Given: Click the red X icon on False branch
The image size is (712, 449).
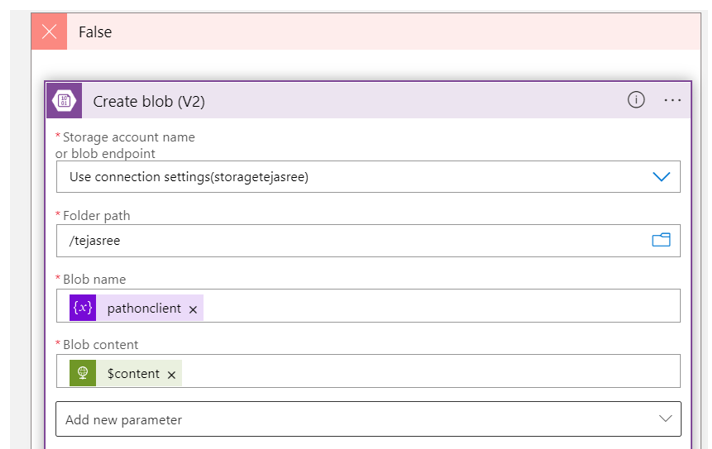Looking at the screenshot, I should pyautogui.click(x=49, y=32).
